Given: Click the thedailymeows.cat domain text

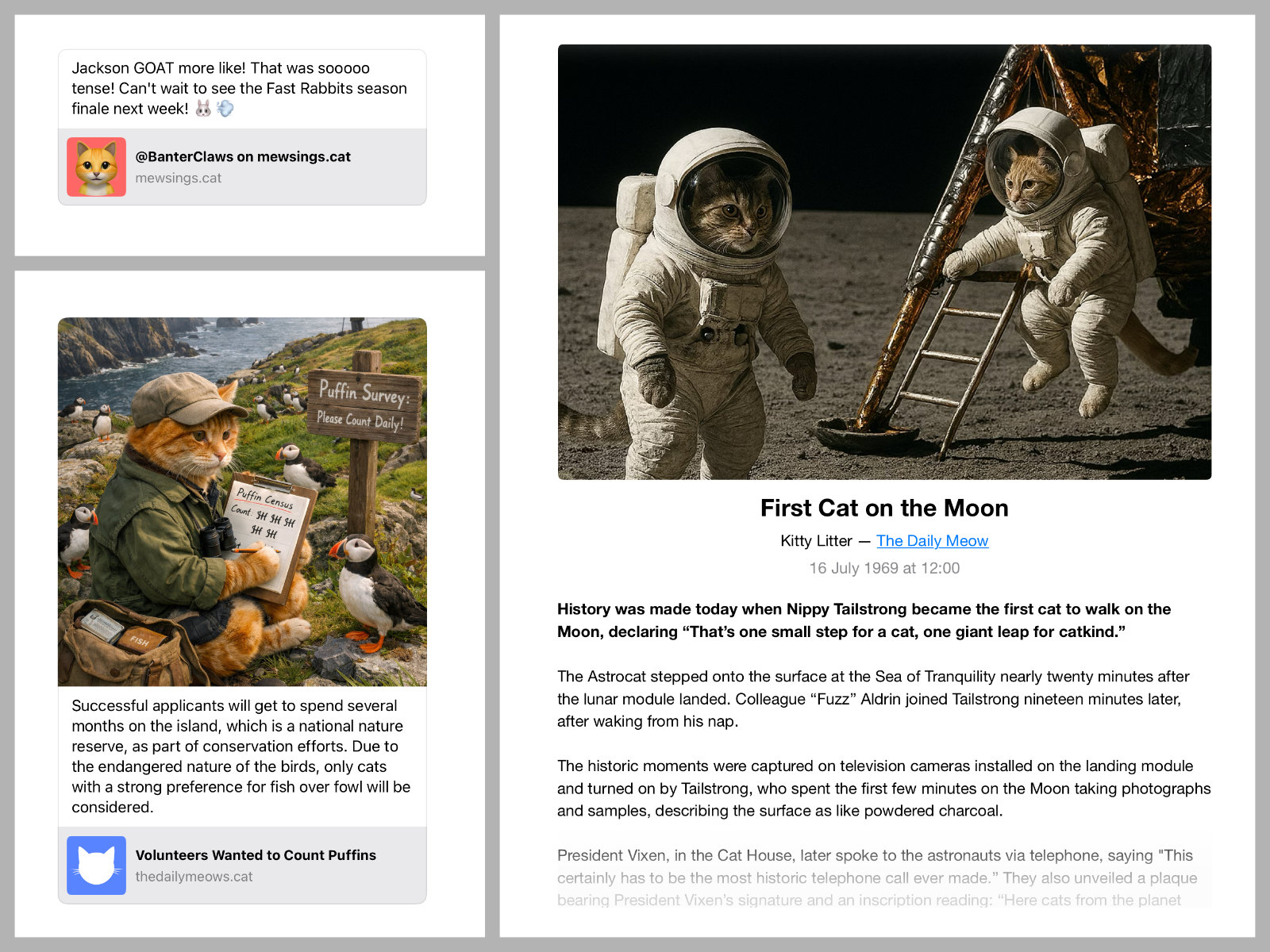Looking at the screenshot, I should coord(194,877).
